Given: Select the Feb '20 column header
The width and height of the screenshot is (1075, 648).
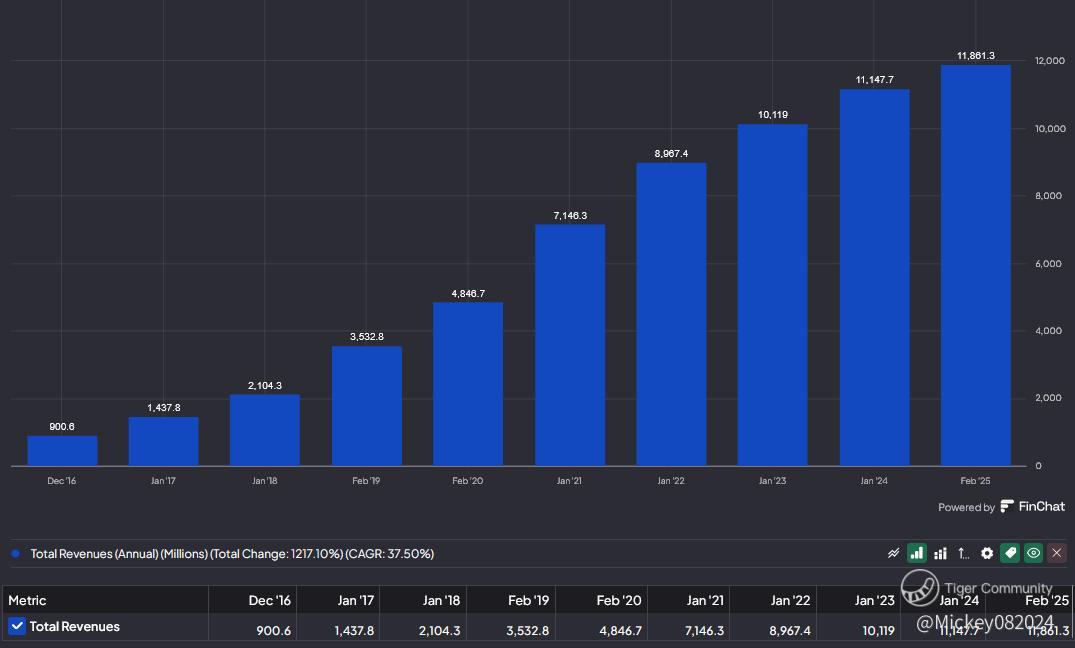Looking at the screenshot, I should pyautogui.click(x=620, y=600).
